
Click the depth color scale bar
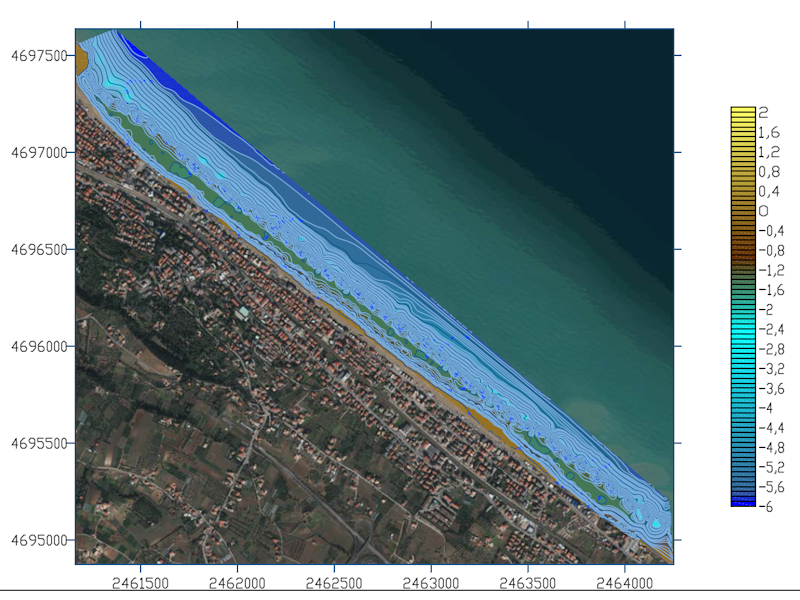[743, 307]
